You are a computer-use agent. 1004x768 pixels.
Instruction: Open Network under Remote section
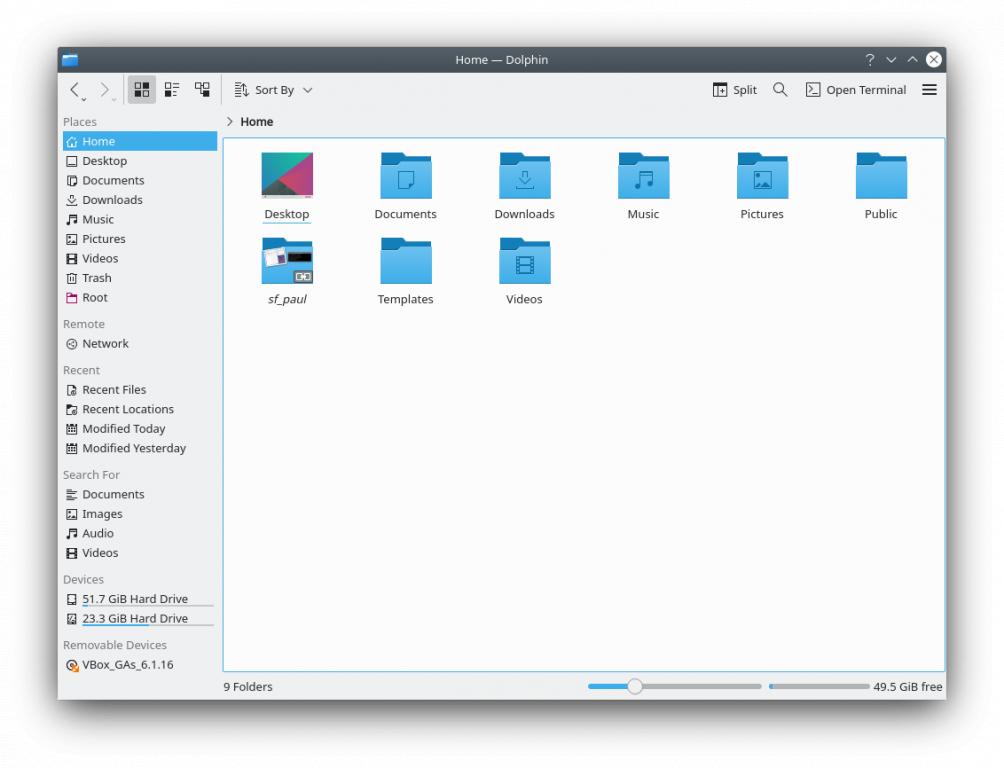[x=105, y=344]
